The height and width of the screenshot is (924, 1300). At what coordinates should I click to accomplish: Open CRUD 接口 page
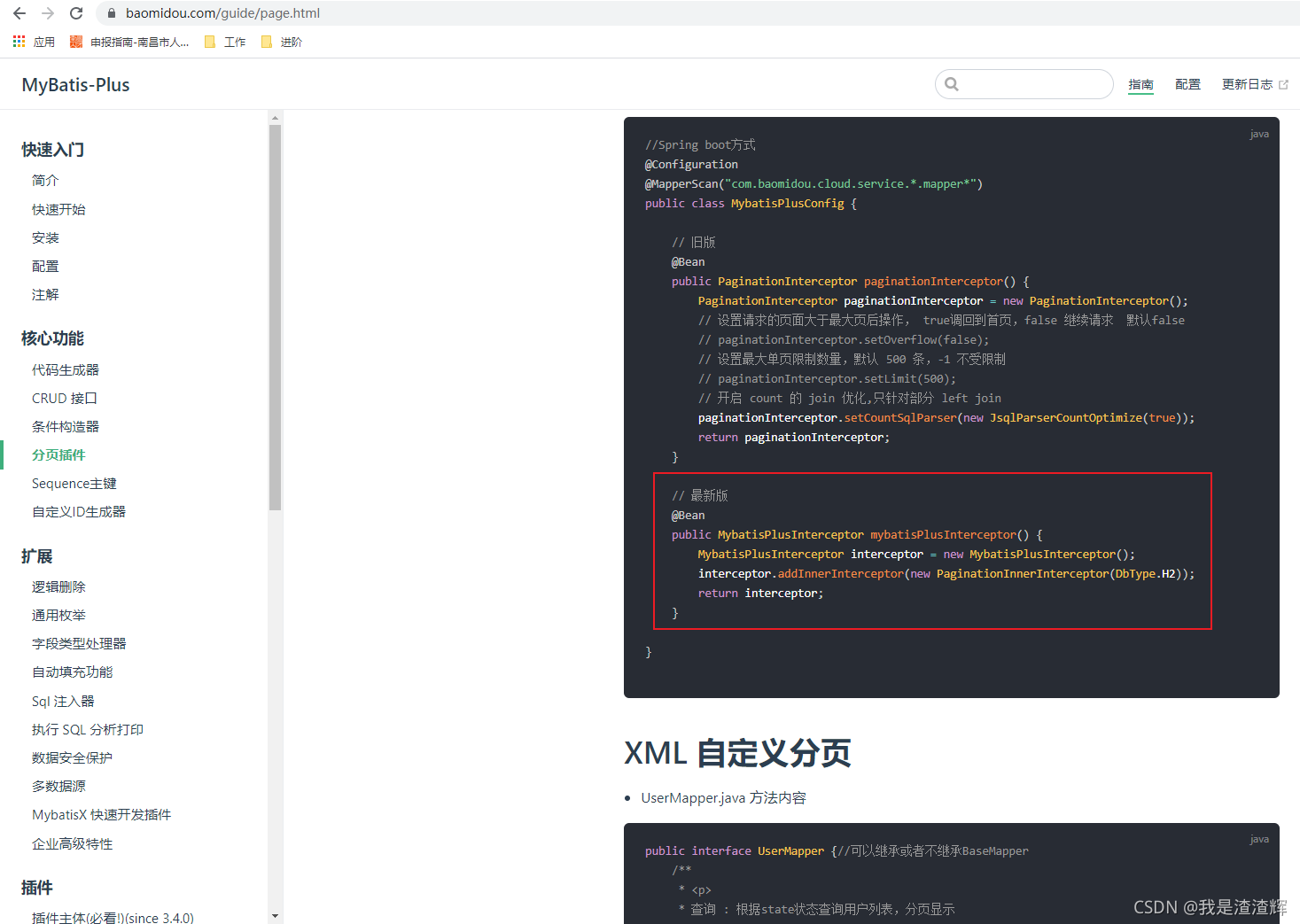(65, 398)
